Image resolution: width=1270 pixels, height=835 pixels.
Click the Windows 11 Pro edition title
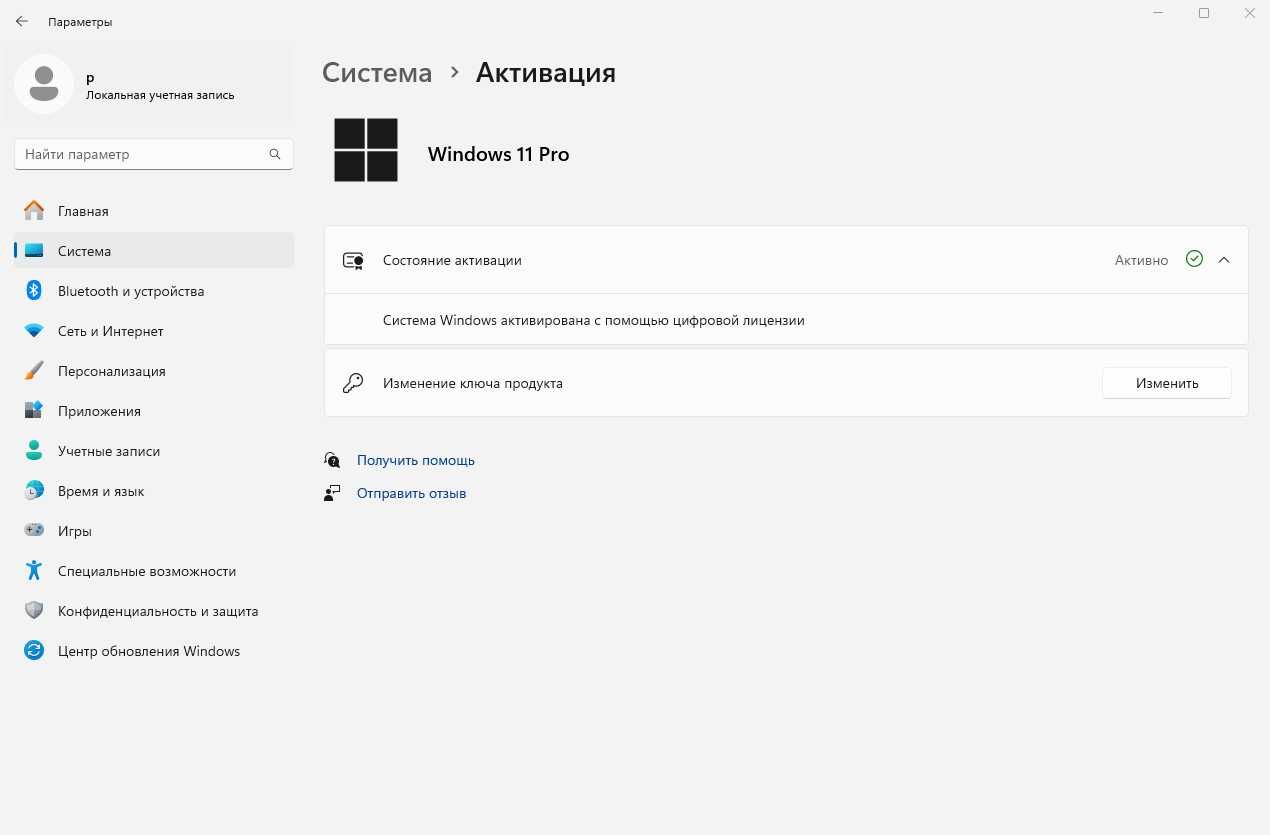[x=498, y=154]
